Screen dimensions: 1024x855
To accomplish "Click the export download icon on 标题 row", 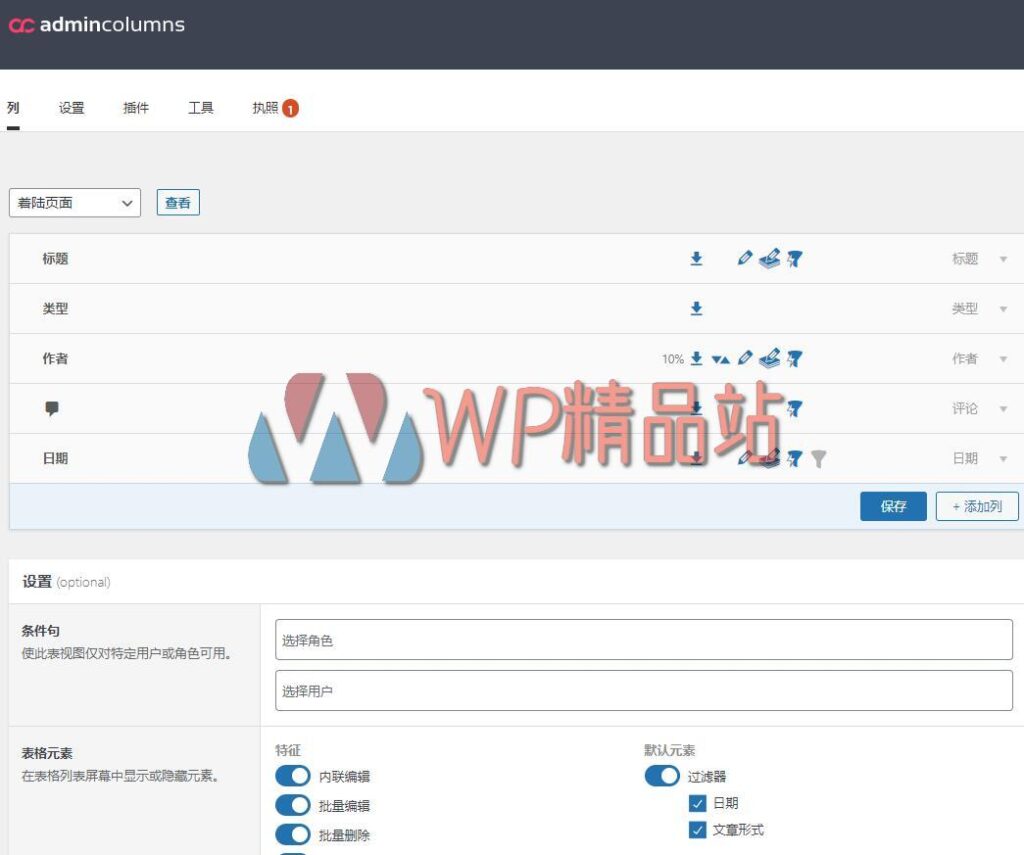I will (696, 258).
